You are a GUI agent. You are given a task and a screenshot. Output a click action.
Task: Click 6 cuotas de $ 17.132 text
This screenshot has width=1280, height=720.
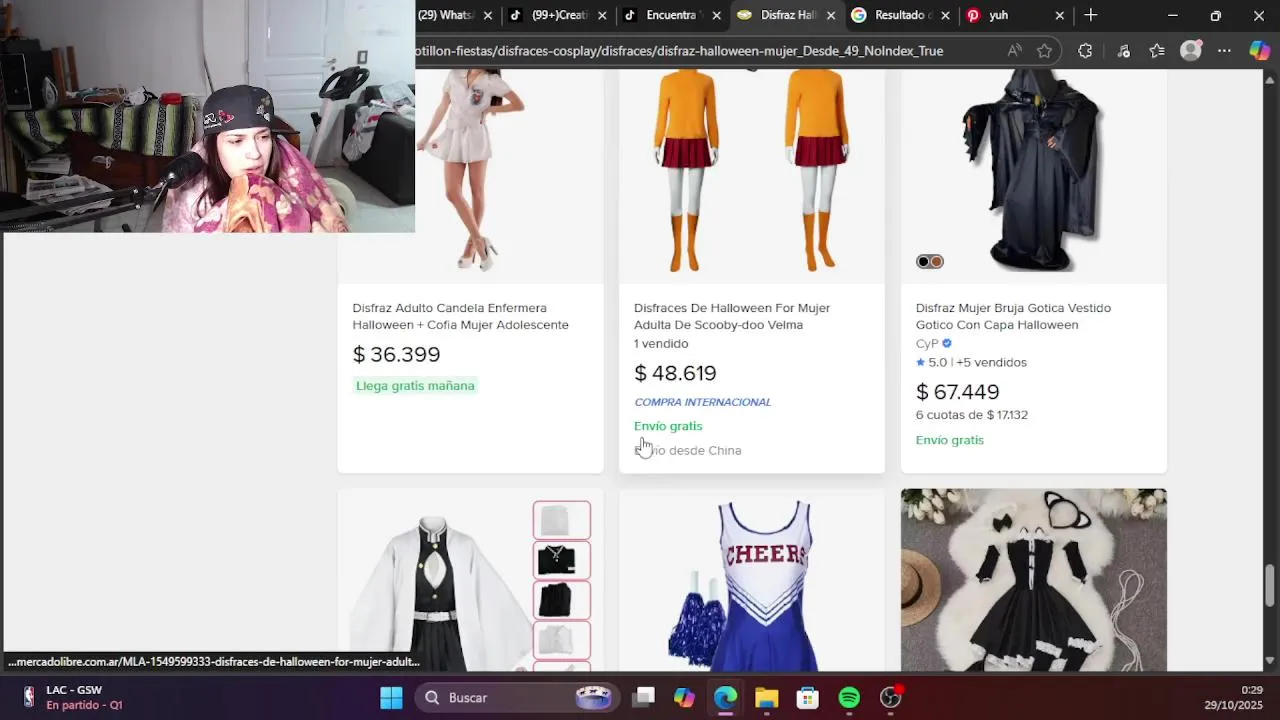pyautogui.click(x=972, y=415)
